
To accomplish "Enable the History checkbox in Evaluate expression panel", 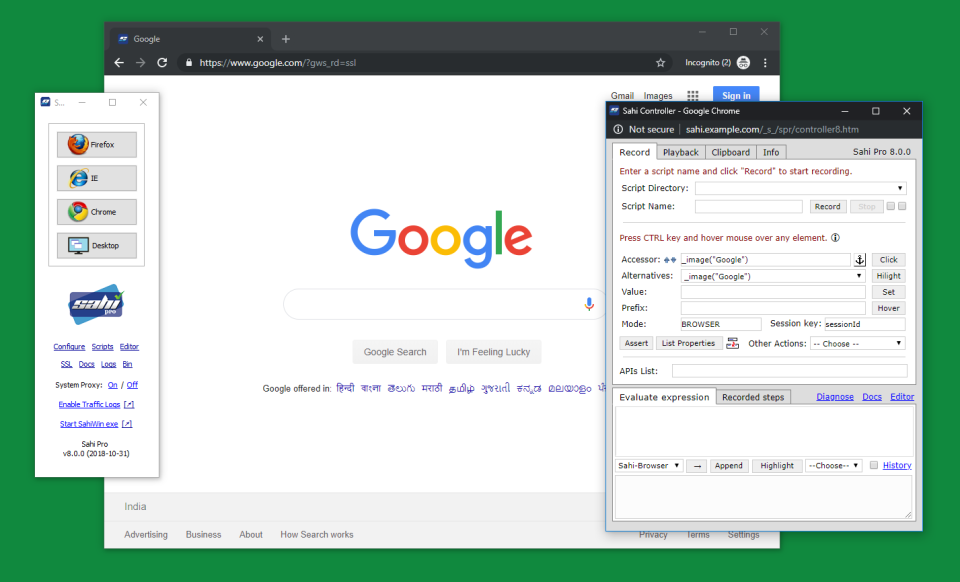I will (x=873, y=465).
